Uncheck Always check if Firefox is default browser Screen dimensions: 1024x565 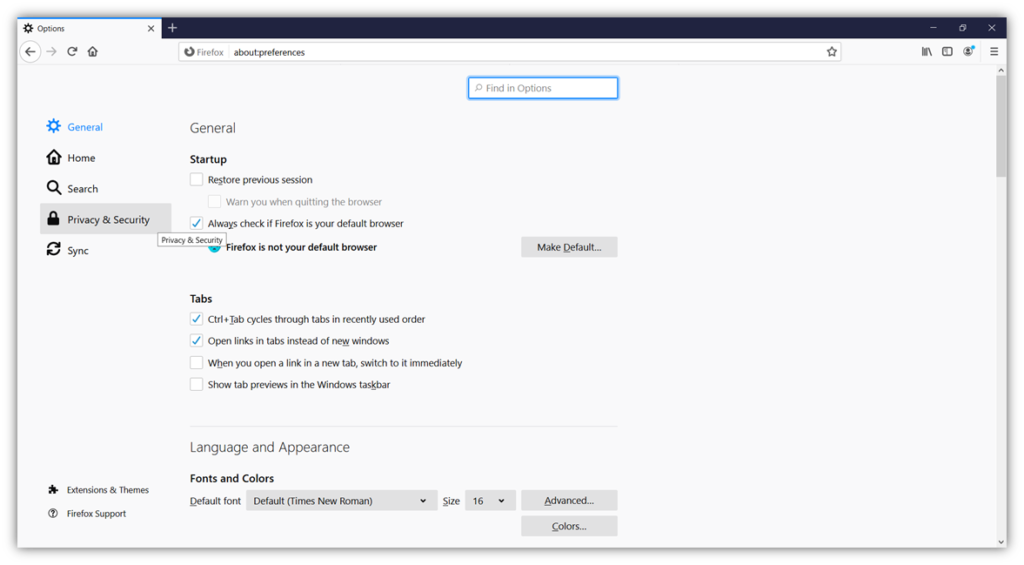coord(197,223)
